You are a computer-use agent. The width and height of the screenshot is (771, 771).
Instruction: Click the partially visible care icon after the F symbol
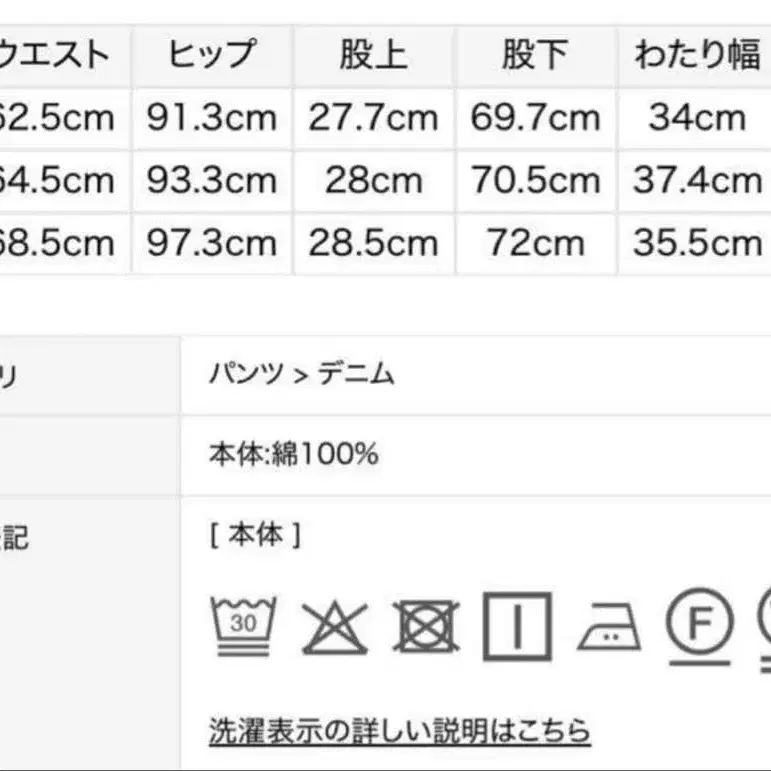click(x=762, y=626)
